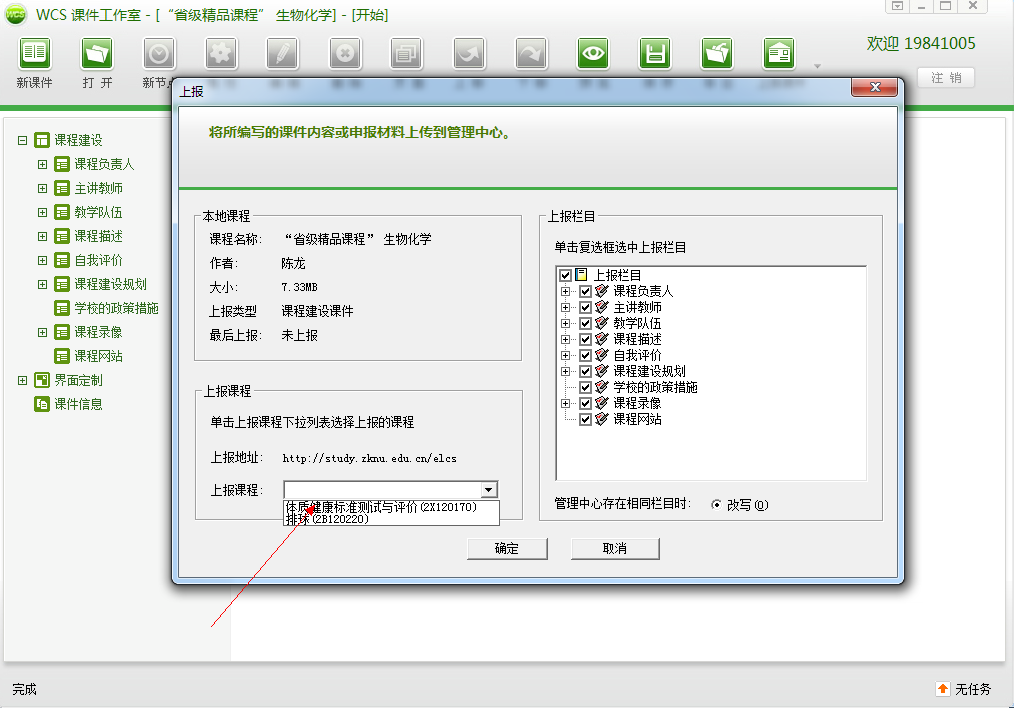Click the 新课件 book icon
Screen dimensions: 1014x708
tap(34, 53)
